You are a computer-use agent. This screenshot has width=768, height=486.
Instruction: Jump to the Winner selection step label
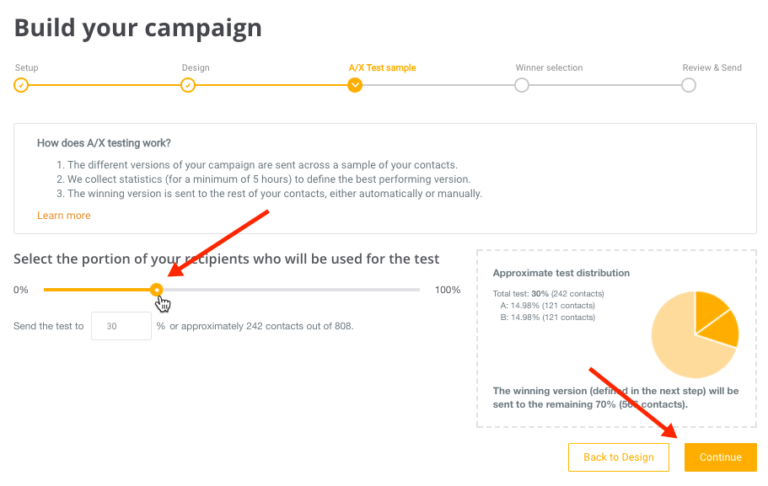[x=549, y=68]
